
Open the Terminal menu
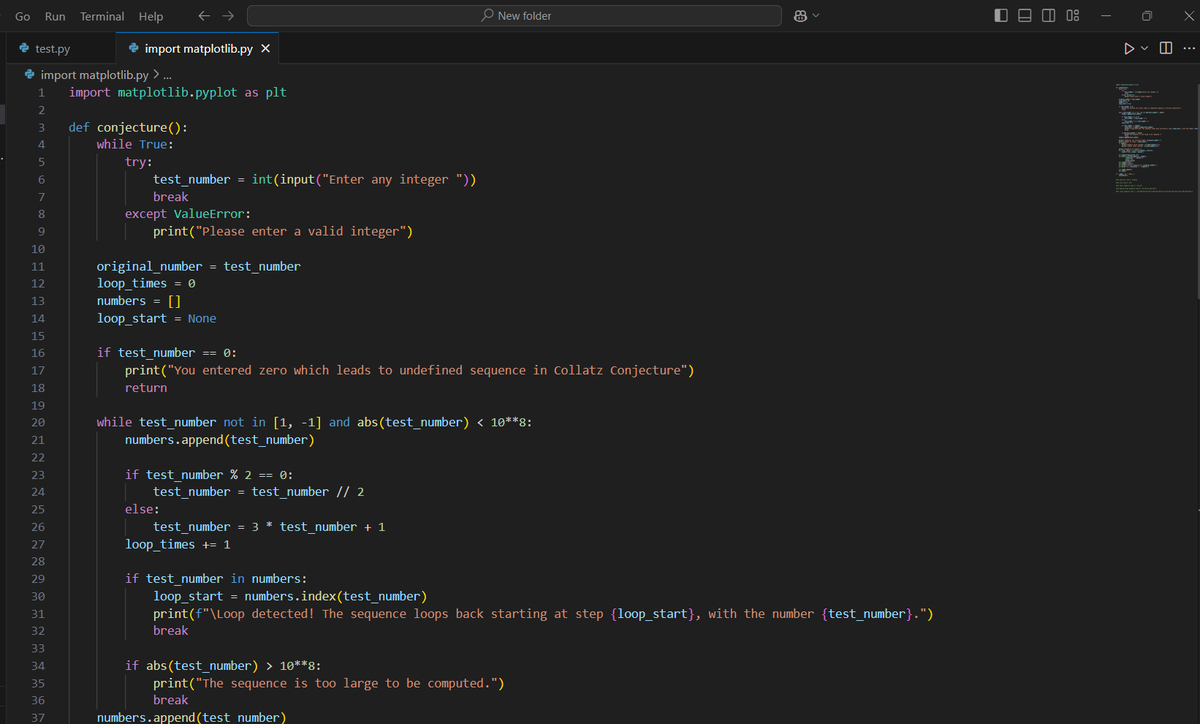(x=102, y=16)
